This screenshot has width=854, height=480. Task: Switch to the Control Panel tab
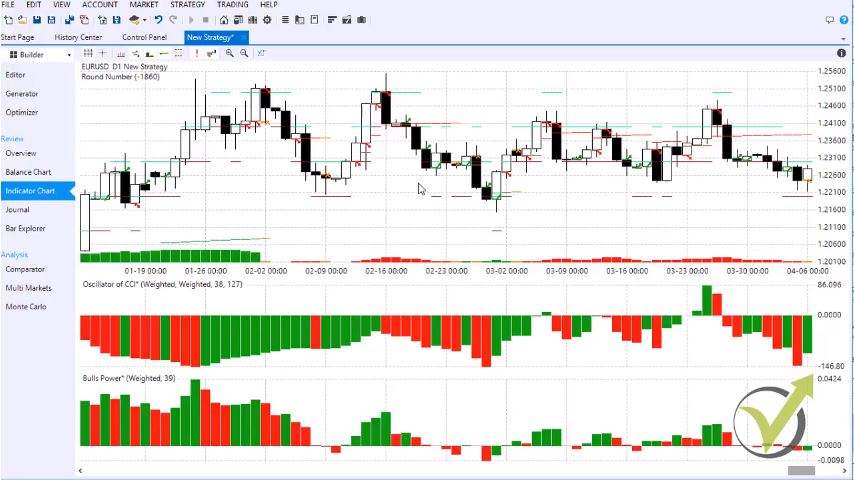point(144,37)
